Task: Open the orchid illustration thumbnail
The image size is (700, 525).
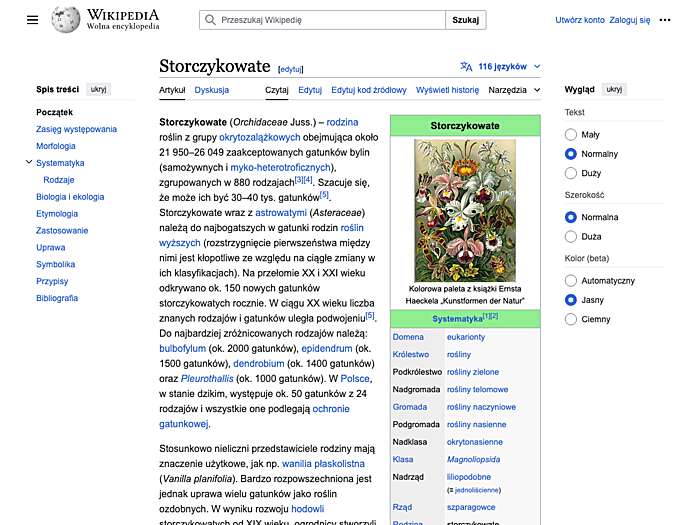Action: [465, 210]
